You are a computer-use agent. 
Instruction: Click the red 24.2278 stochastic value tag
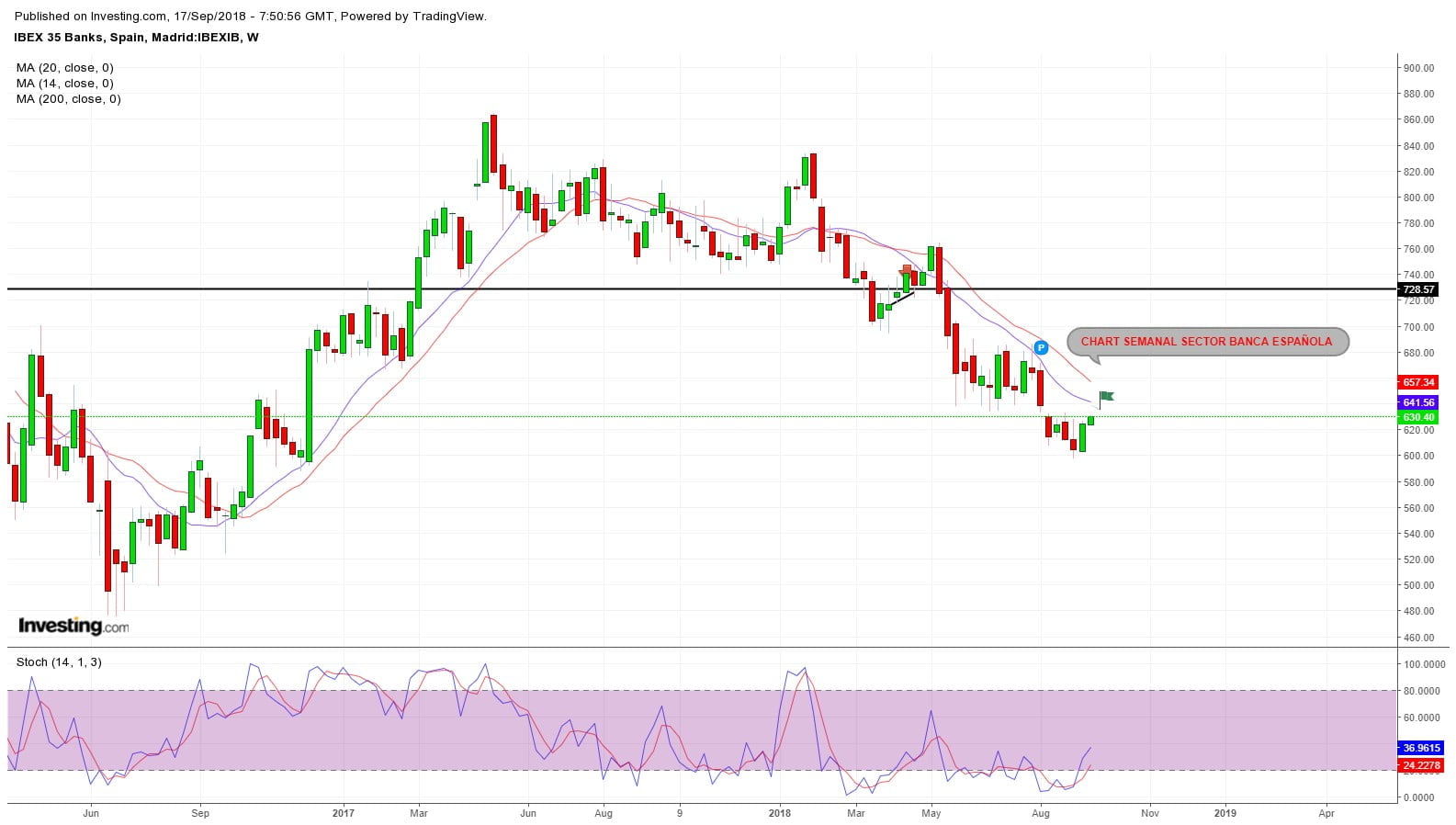[1422, 765]
